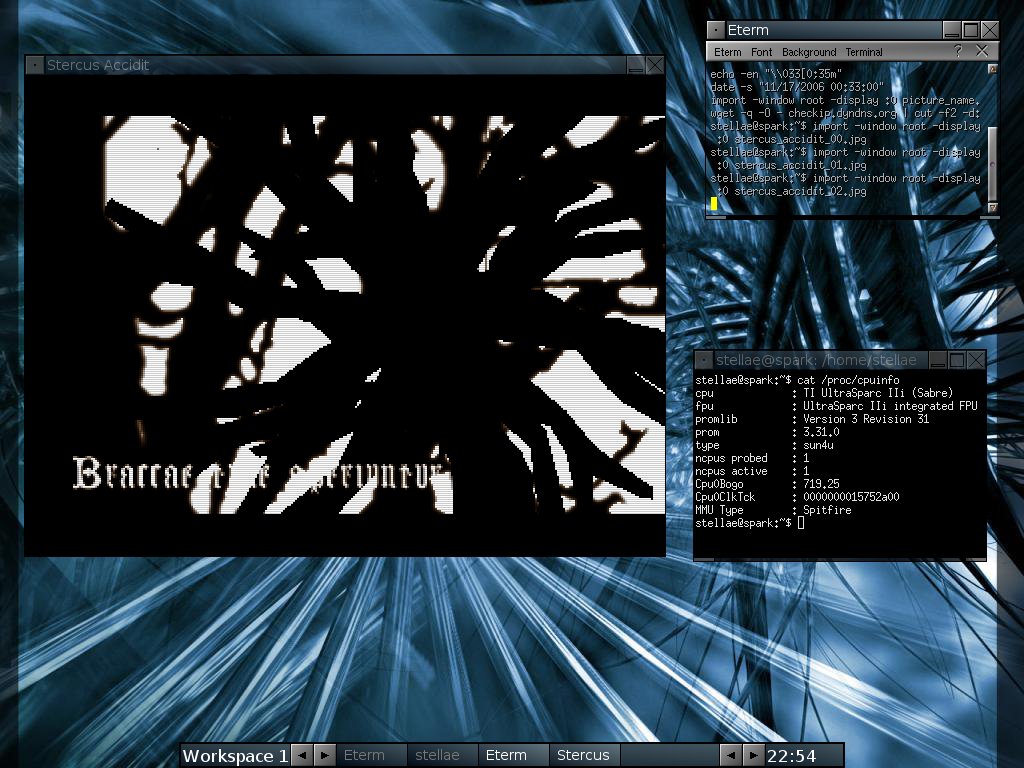Click the 'wget -q -O' line in Eterm
The image size is (1024, 768).
[x=845, y=113]
